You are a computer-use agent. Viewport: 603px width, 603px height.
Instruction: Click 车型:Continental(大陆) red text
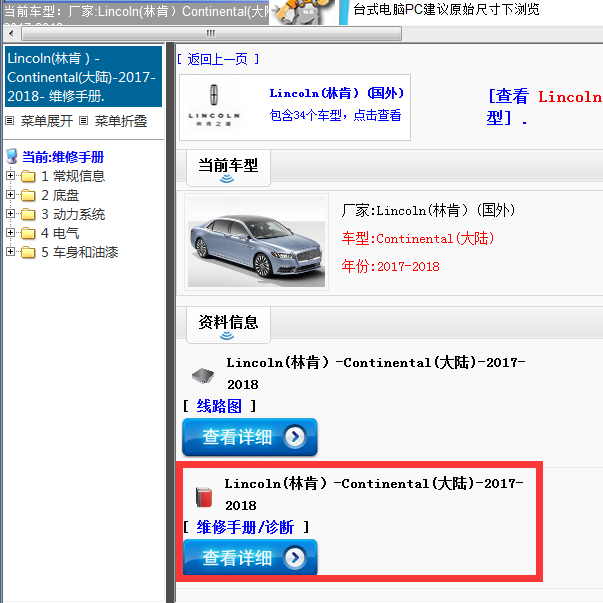coord(418,238)
